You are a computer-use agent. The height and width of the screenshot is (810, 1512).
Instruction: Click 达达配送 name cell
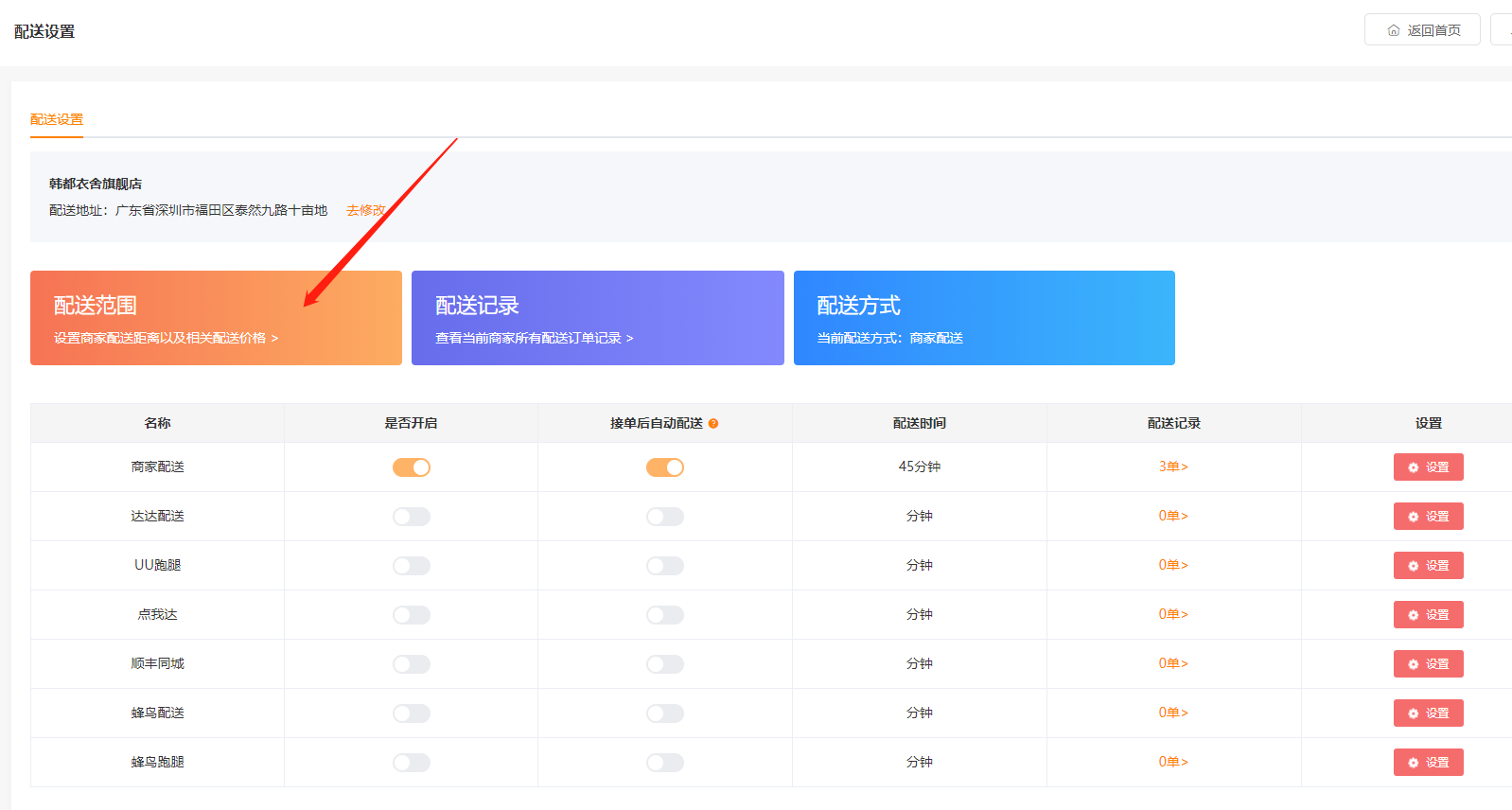pos(158,516)
